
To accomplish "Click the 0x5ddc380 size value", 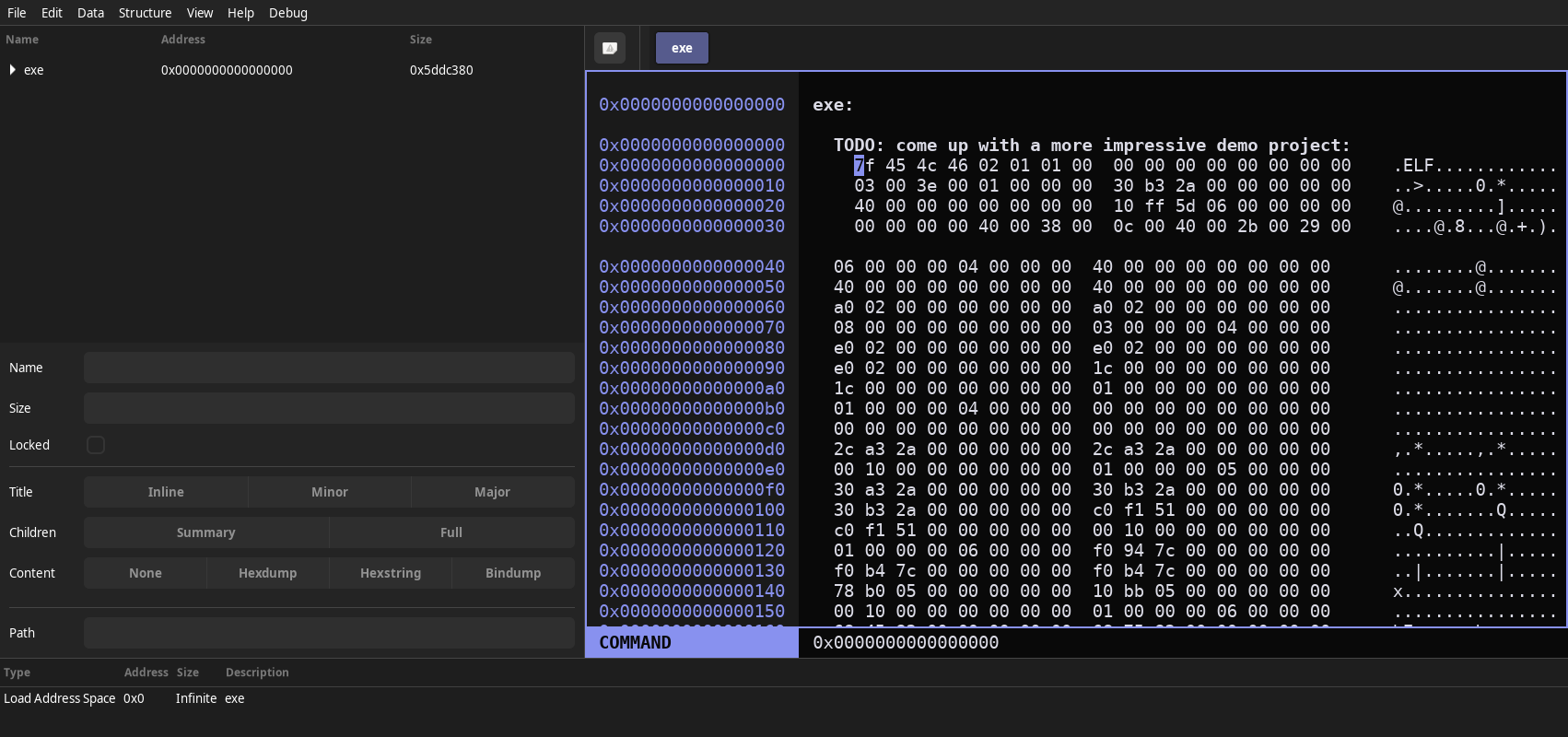I will (x=441, y=70).
